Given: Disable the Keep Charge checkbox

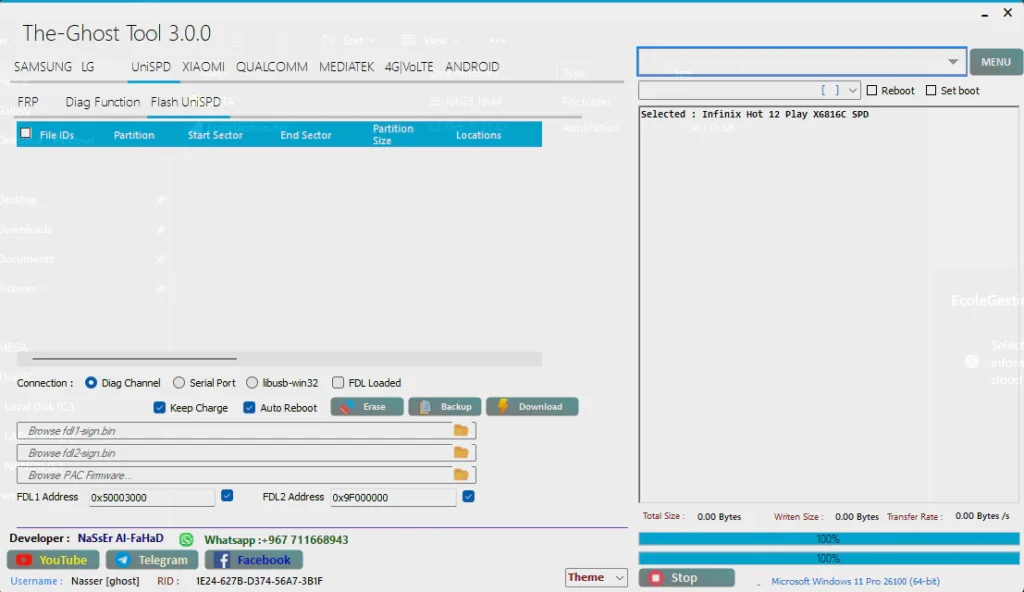Looking at the screenshot, I should point(159,408).
